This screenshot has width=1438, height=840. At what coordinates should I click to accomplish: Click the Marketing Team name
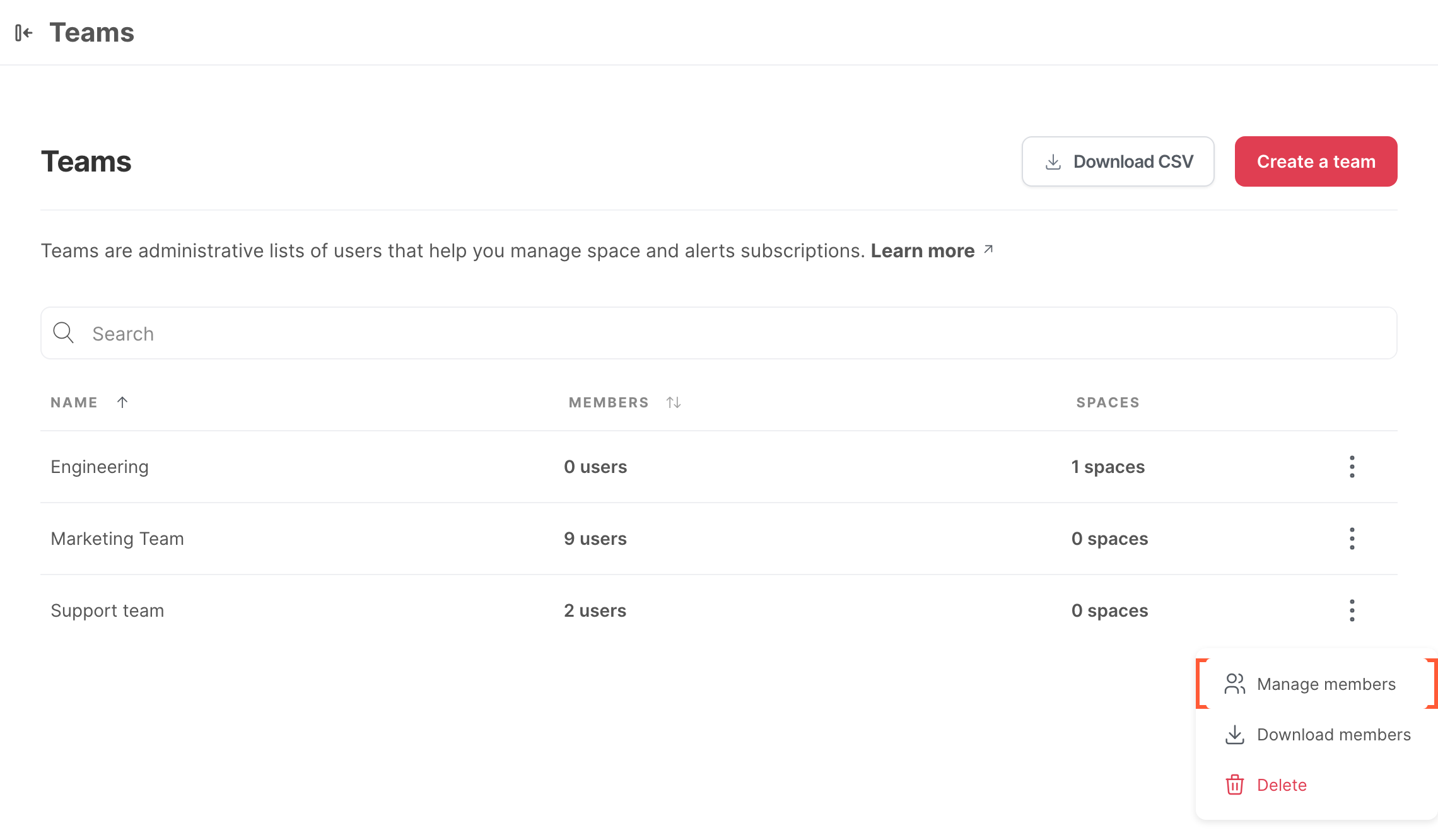click(117, 539)
